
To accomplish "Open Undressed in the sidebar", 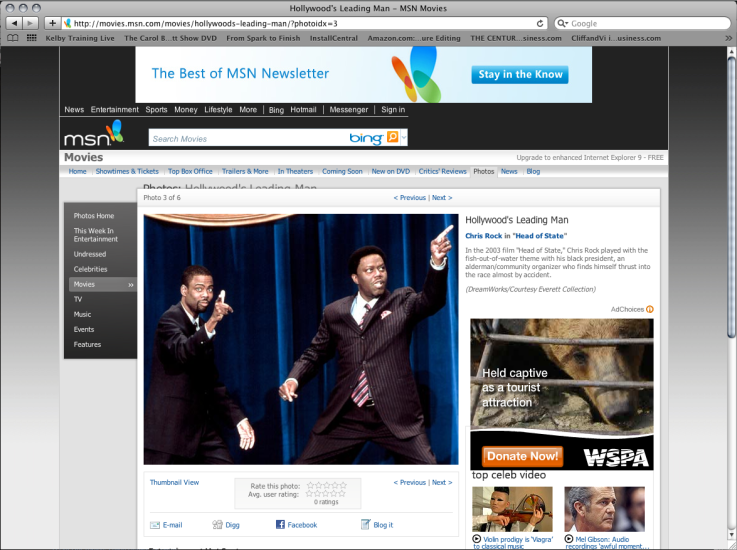I will point(90,254).
